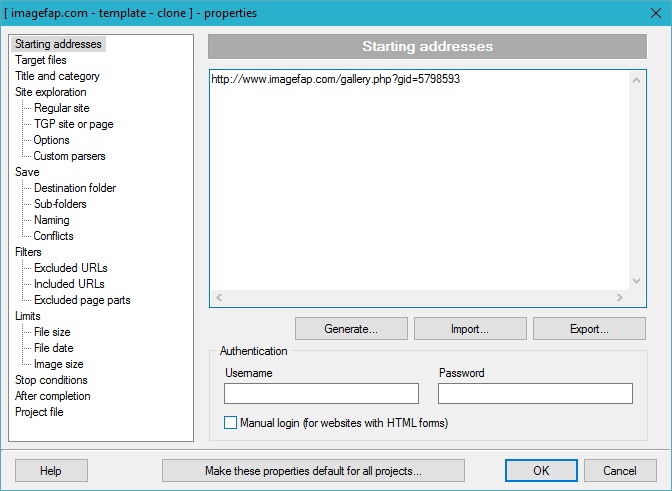Screen dimensions: 672x491
Task: Click the Generate... button
Action: [x=351, y=329]
